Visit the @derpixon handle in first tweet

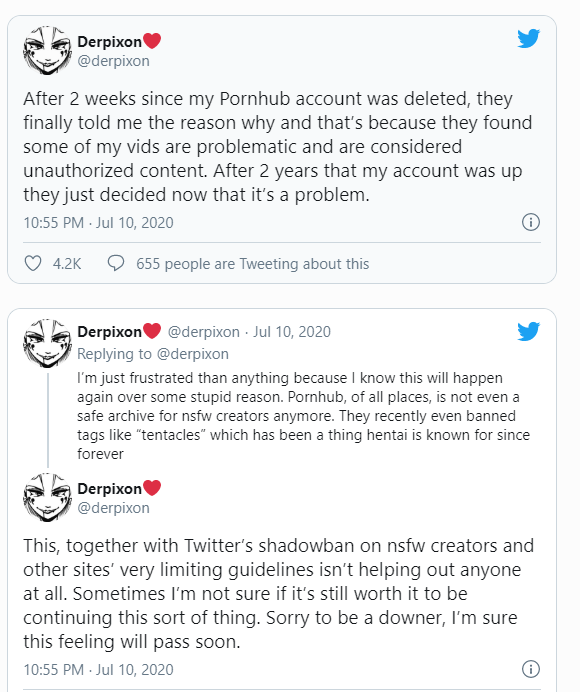click(x=113, y=61)
